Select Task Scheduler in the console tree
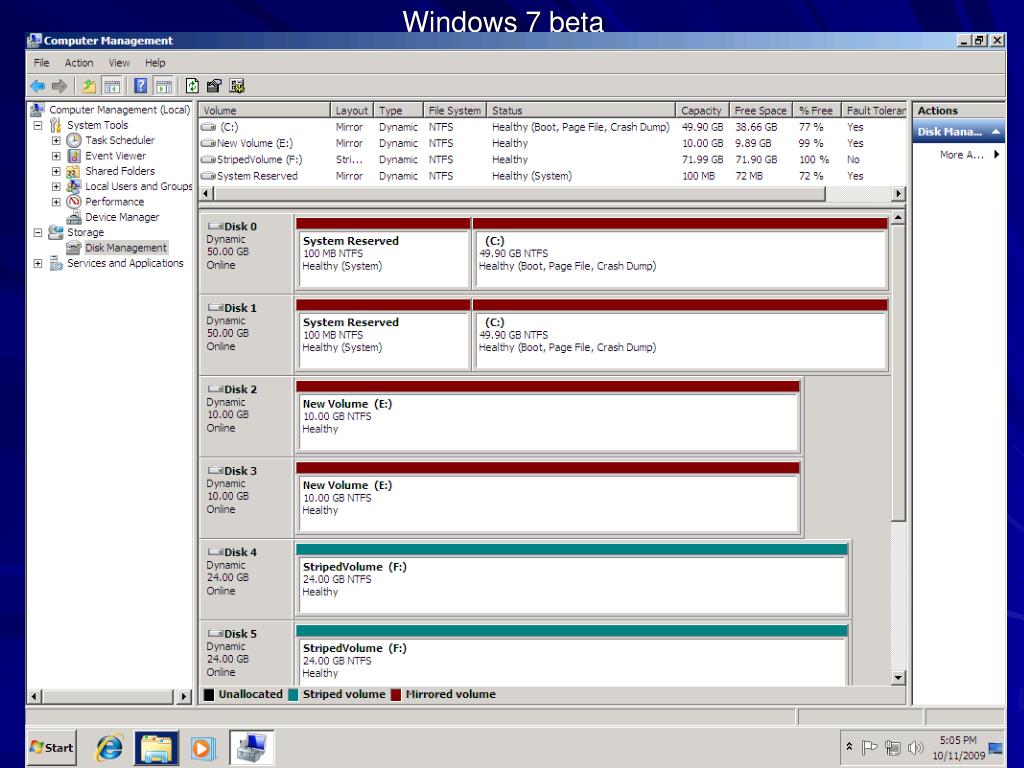The width and height of the screenshot is (1024, 768). 120,140
